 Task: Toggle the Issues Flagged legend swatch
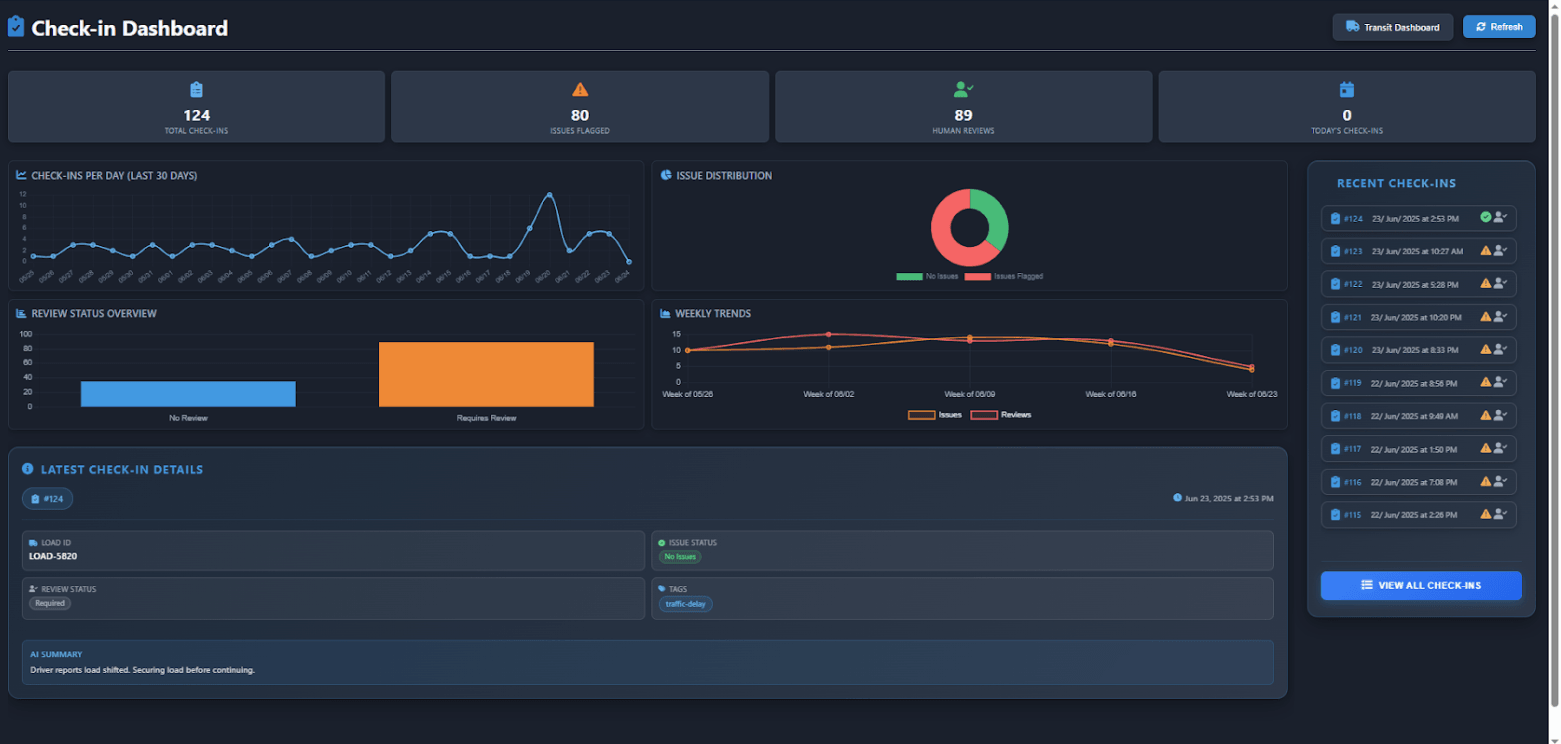coord(977,276)
